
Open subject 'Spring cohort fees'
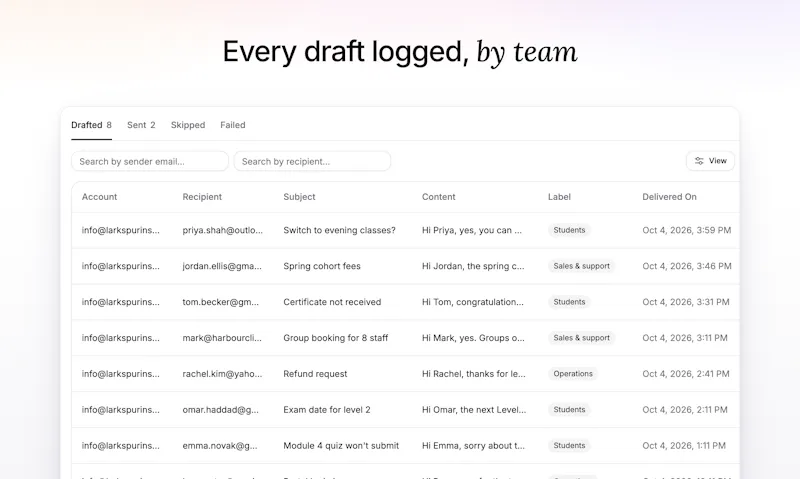(322, 266)
